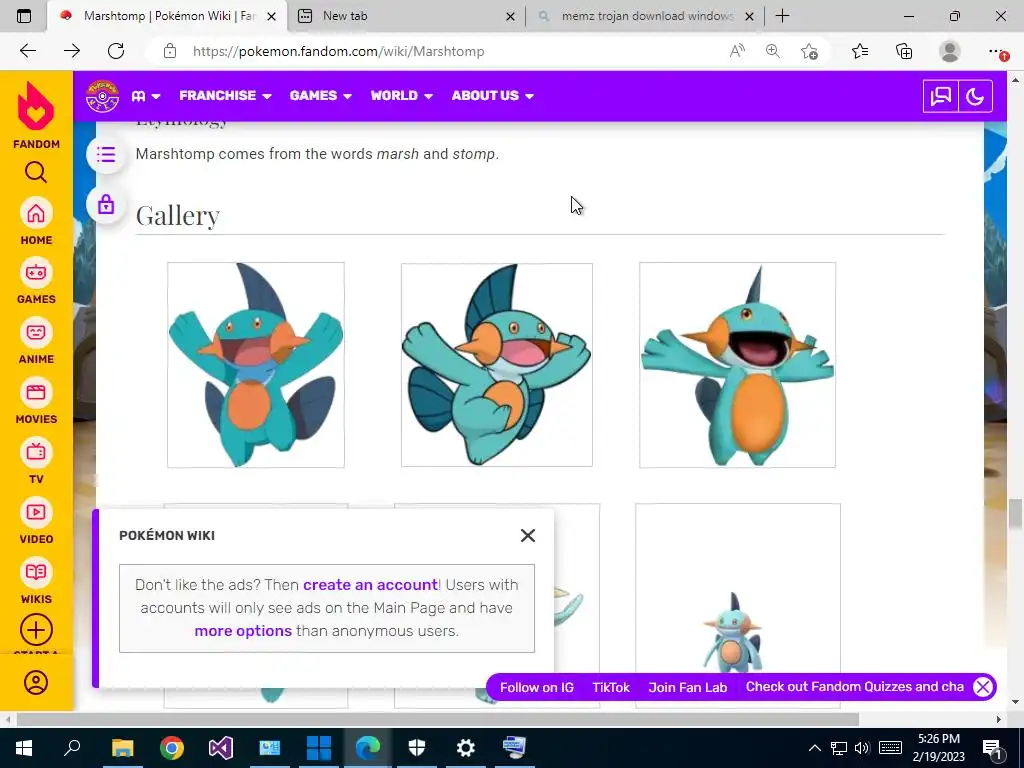Viewport: 1024px width, 768px height.
Task: Click Join Fan Lab link
Action: coord(687,687)
